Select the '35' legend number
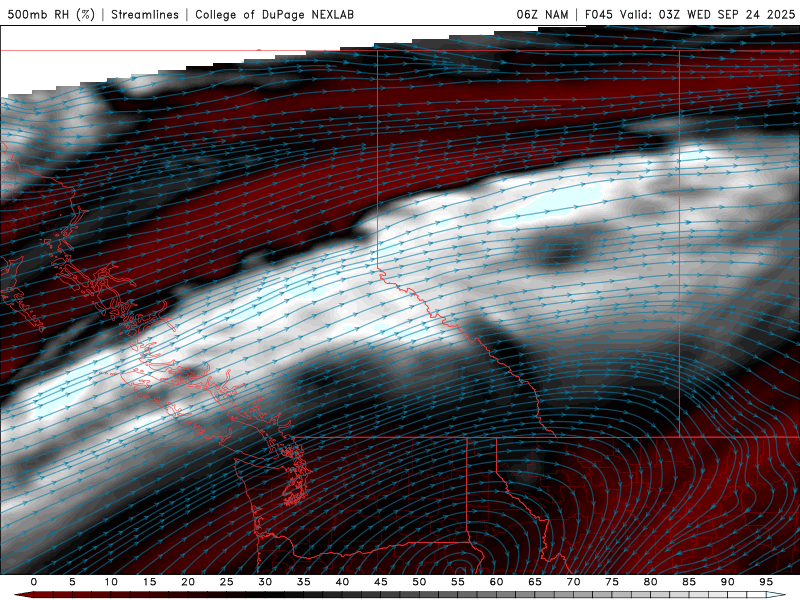 [x=303, y=582]
